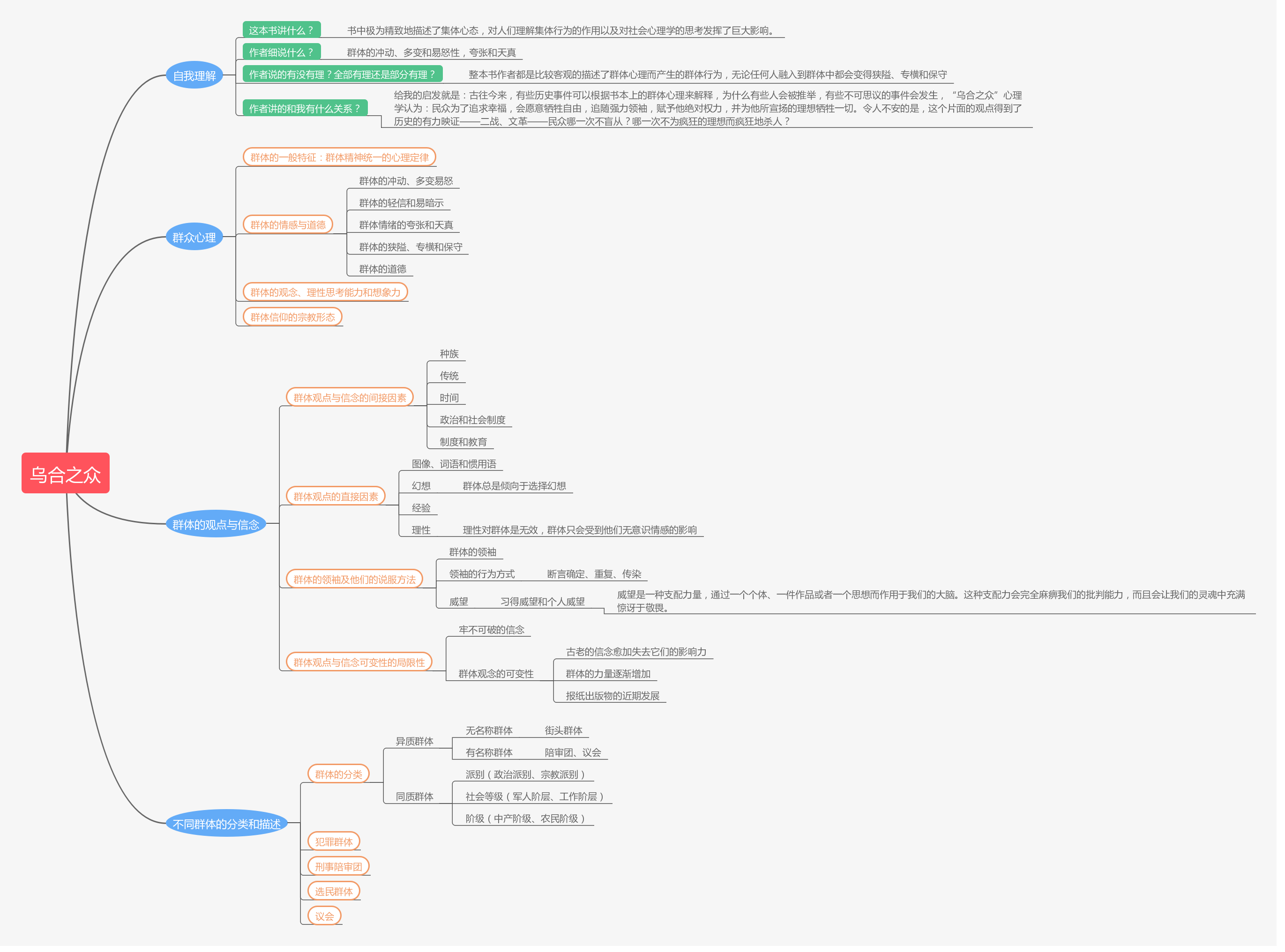Select the 群体的观点与信念 branch node
This screenshot has width=1285, height=952.
(216, 524)
